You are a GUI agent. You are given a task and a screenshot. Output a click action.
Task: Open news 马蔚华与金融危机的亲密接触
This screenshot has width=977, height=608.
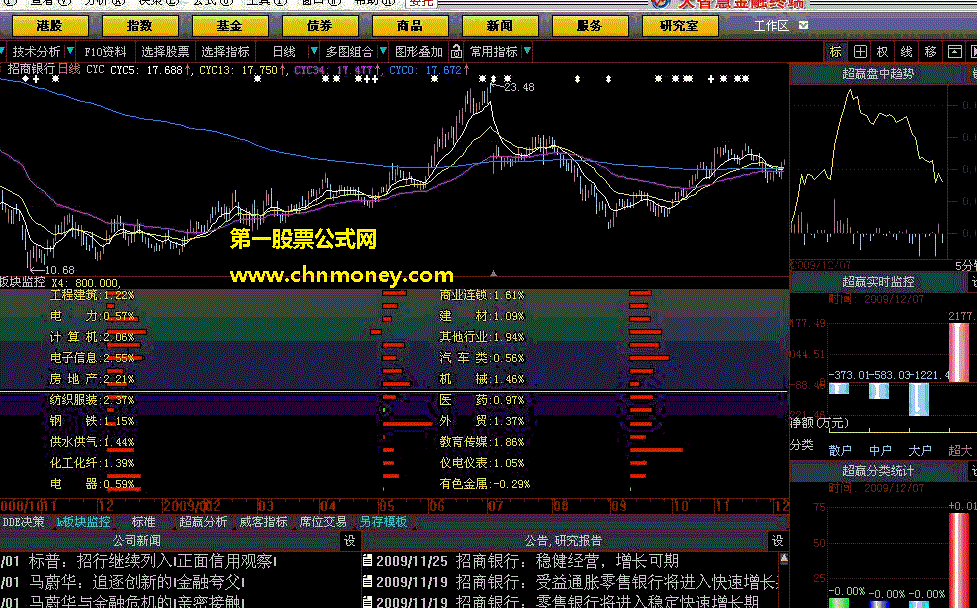[x=136, y=602]
